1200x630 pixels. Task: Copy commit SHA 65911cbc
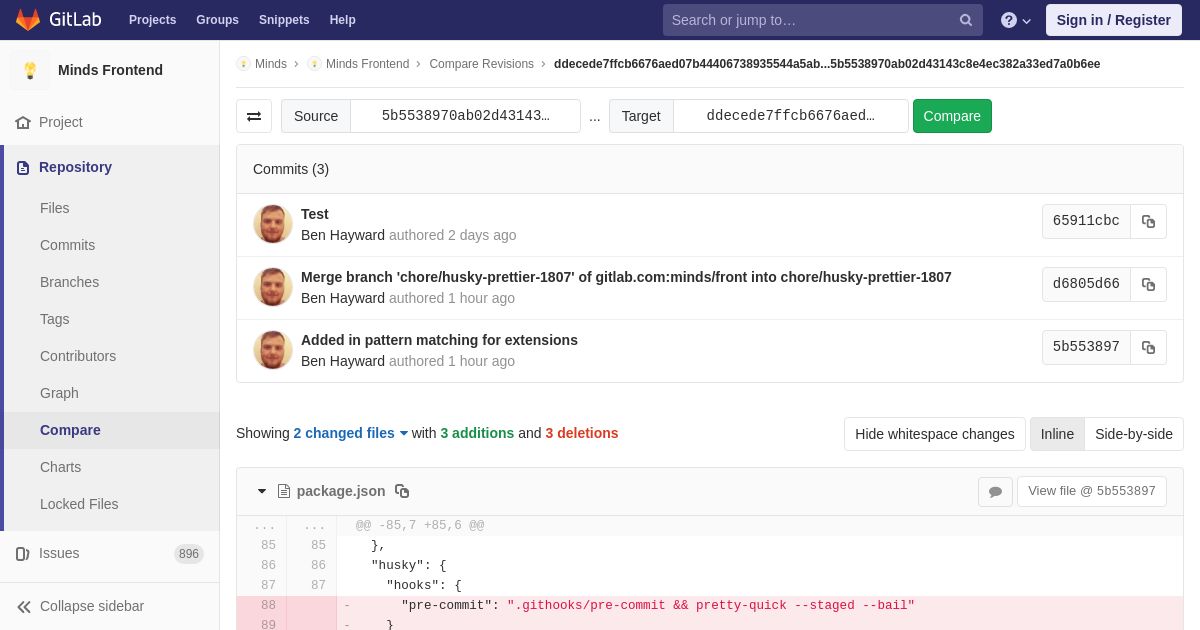click(x=1148, y=222)
